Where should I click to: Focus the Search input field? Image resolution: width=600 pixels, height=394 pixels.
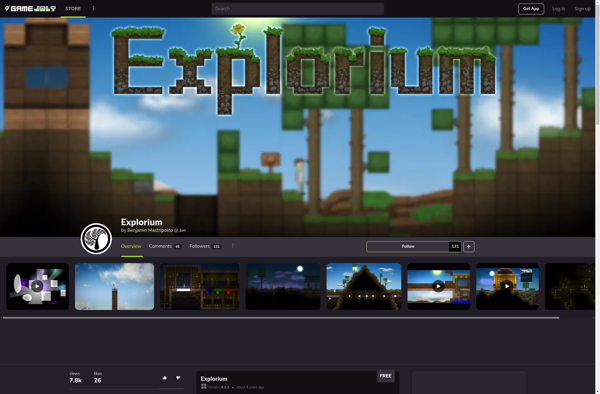[x=298, y=9]
